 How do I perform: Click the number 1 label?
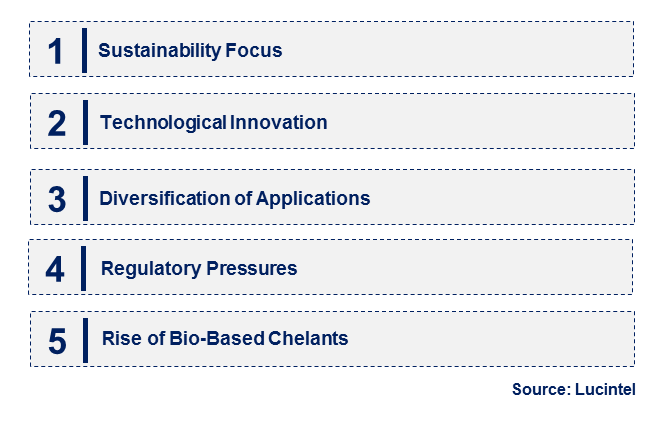[x=56, y=52]
